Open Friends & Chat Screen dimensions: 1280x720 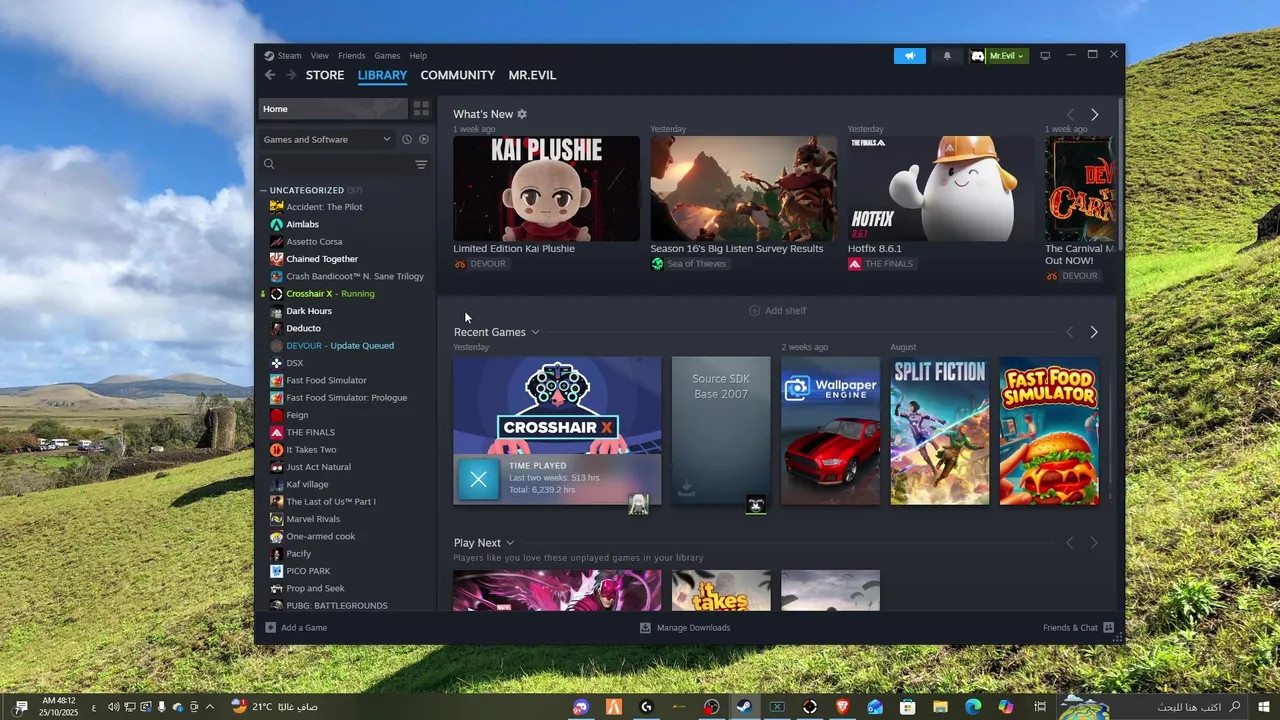[1078, 628]
